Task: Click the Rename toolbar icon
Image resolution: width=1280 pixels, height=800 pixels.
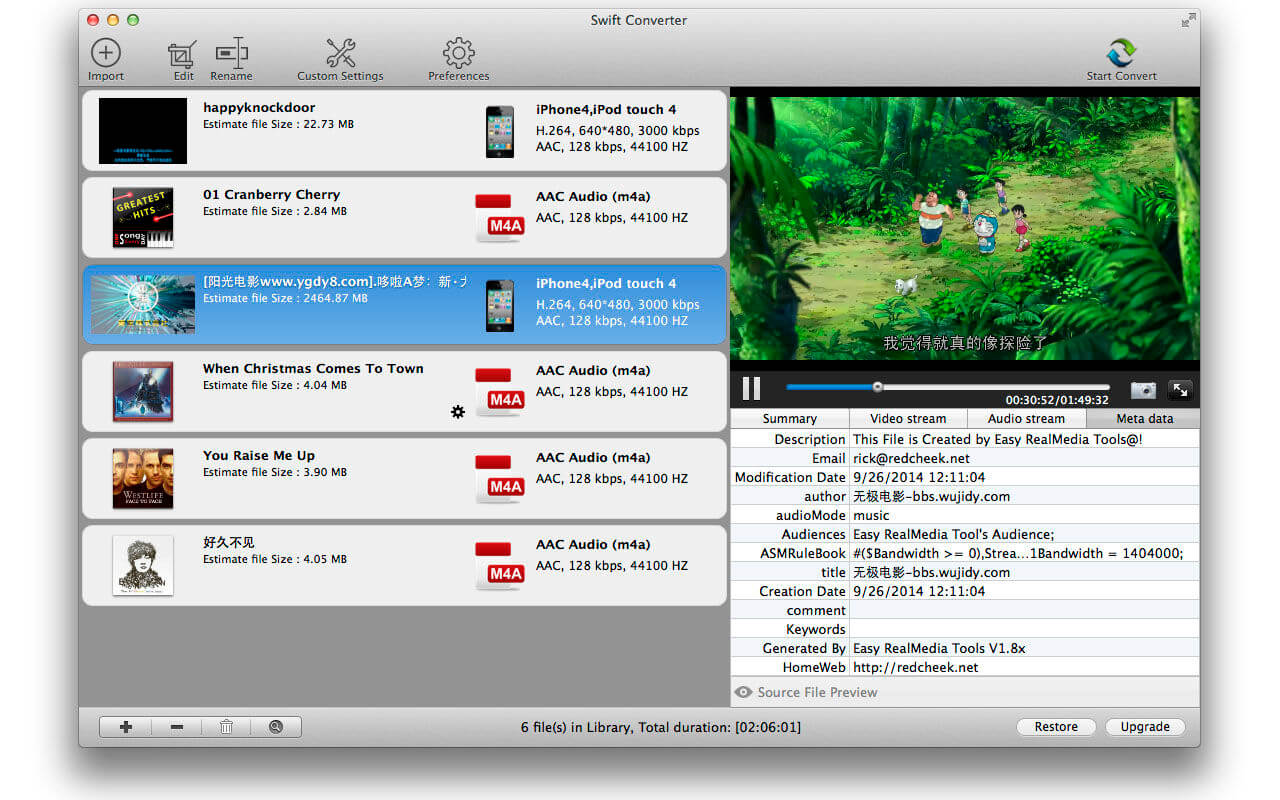Action: tap(231, 54)
